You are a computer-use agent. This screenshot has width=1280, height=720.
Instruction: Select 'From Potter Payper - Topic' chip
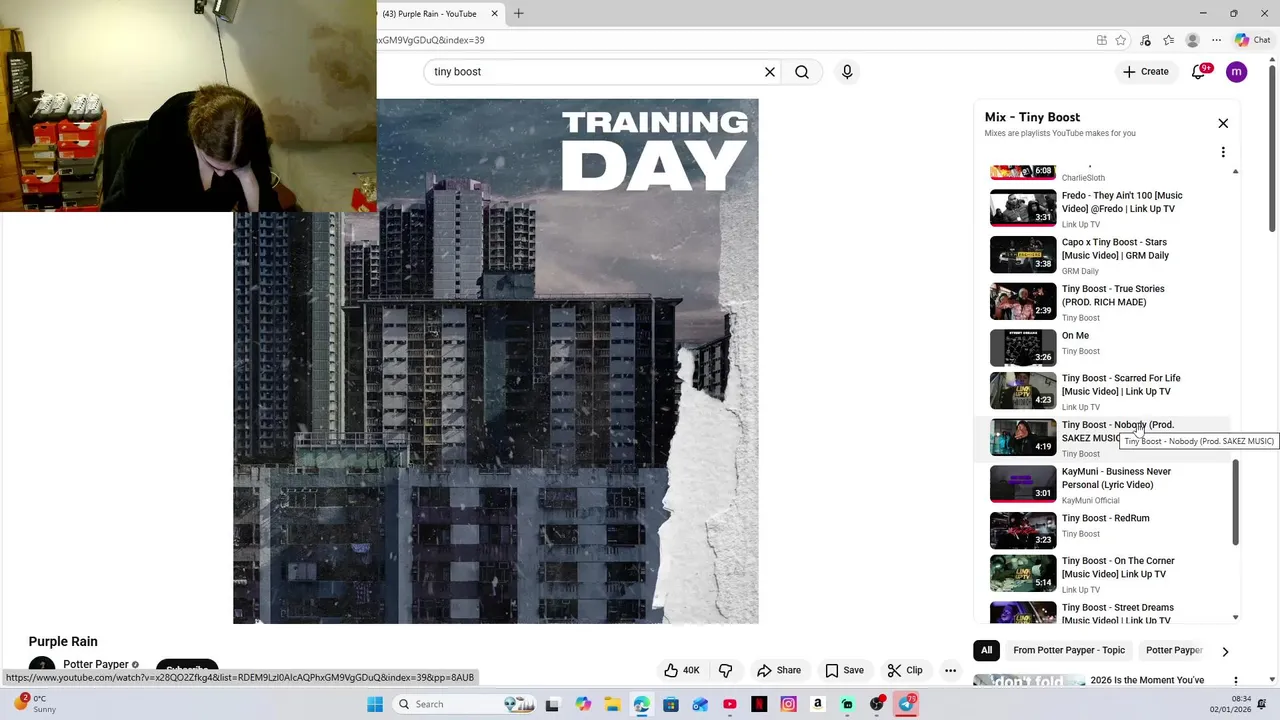coord(1069,650)
